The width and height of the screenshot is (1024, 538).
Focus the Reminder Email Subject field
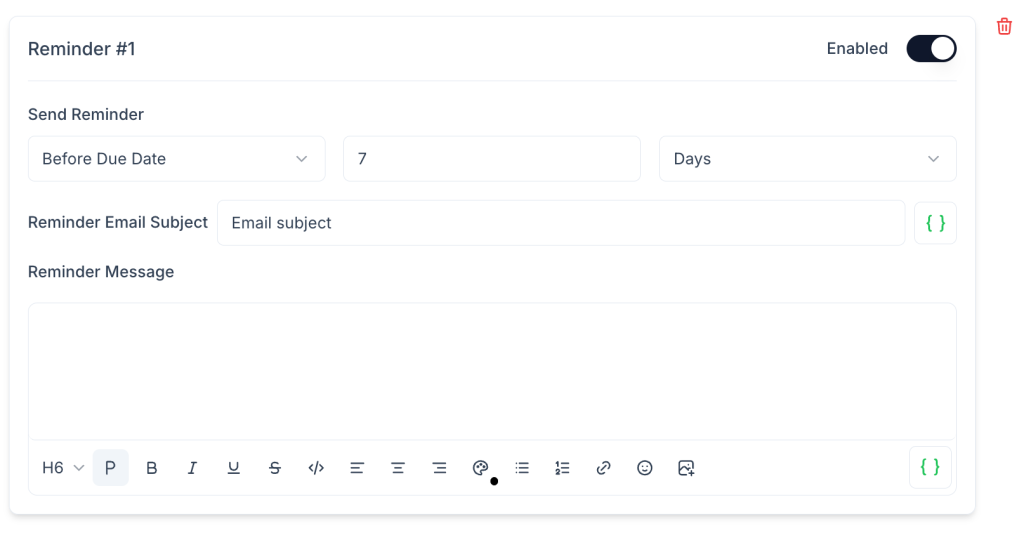coord(560,223)
